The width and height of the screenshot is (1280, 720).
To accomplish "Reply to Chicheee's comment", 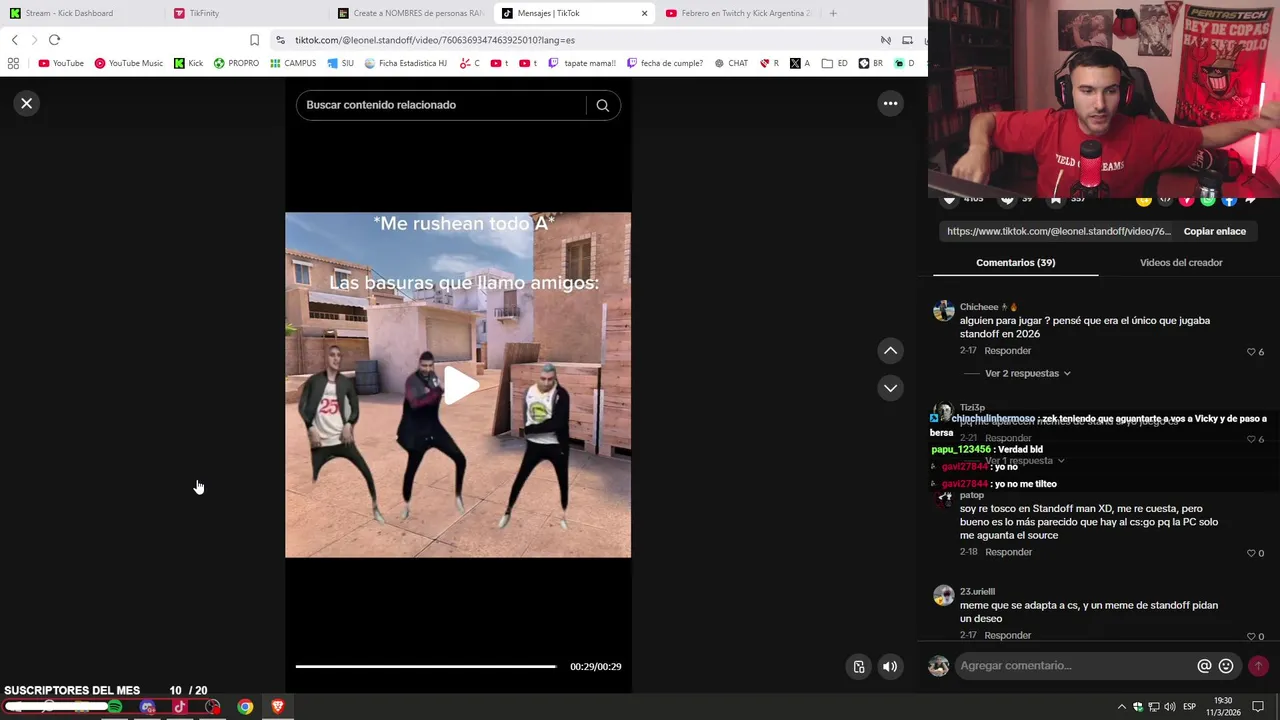I will coord(1007,351).
